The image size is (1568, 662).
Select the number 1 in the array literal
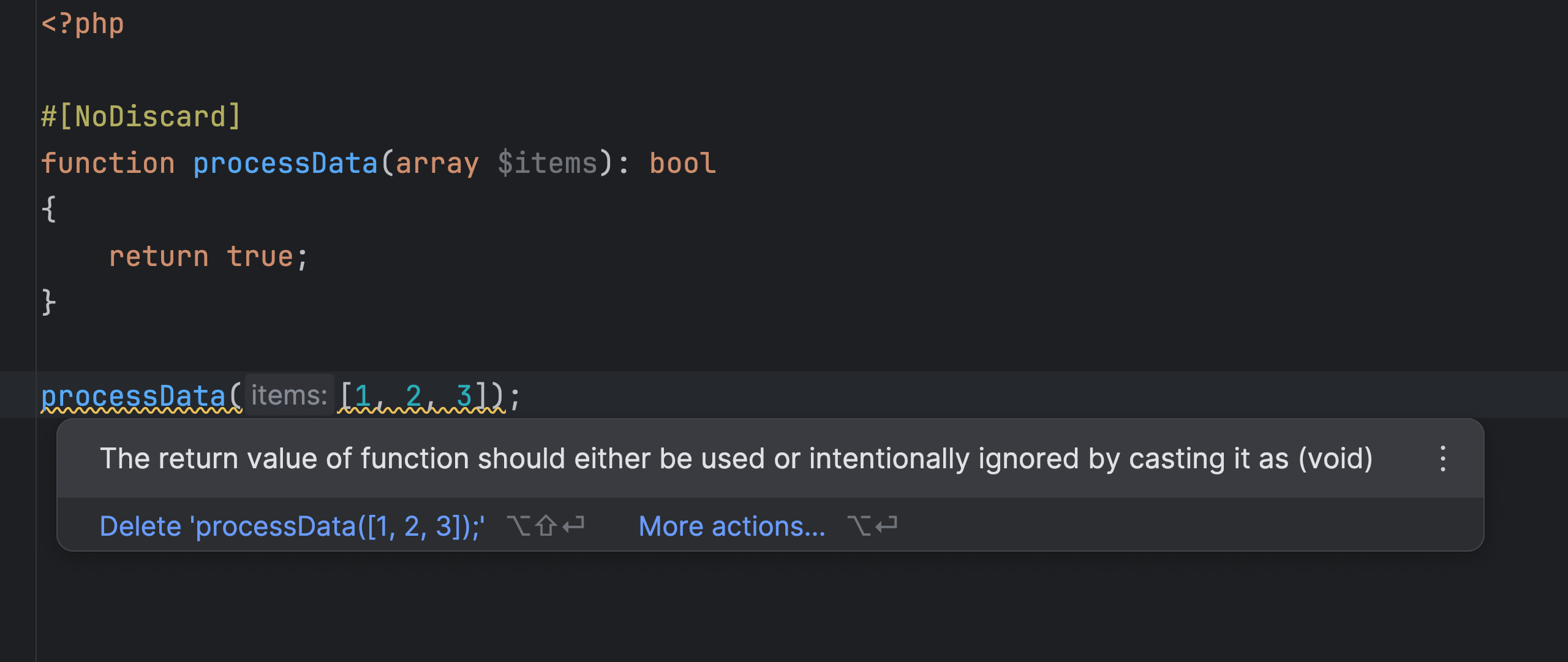pos(364,394)
